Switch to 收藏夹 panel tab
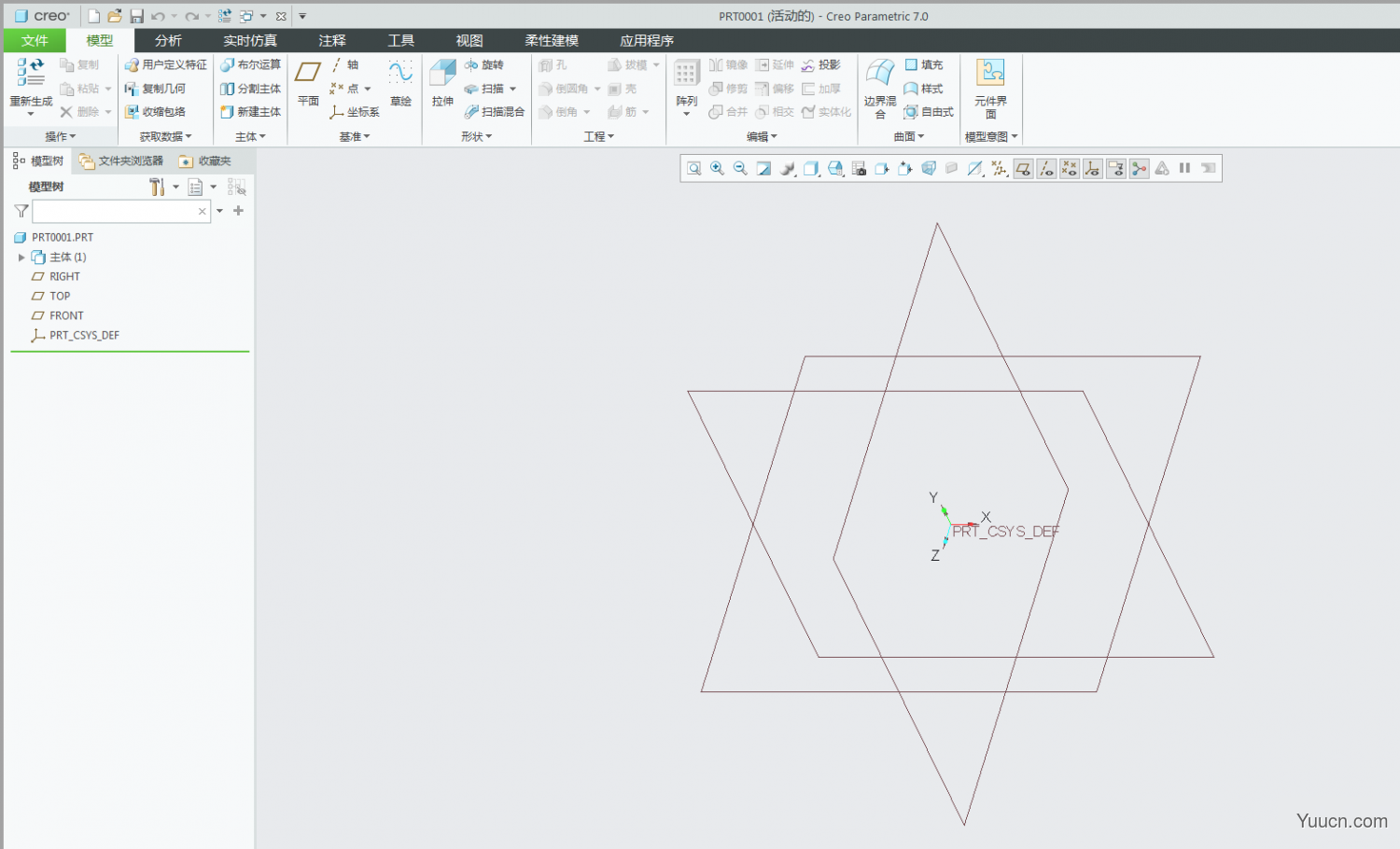Screen dimensions: 1400x849 [x=205, y=161]
